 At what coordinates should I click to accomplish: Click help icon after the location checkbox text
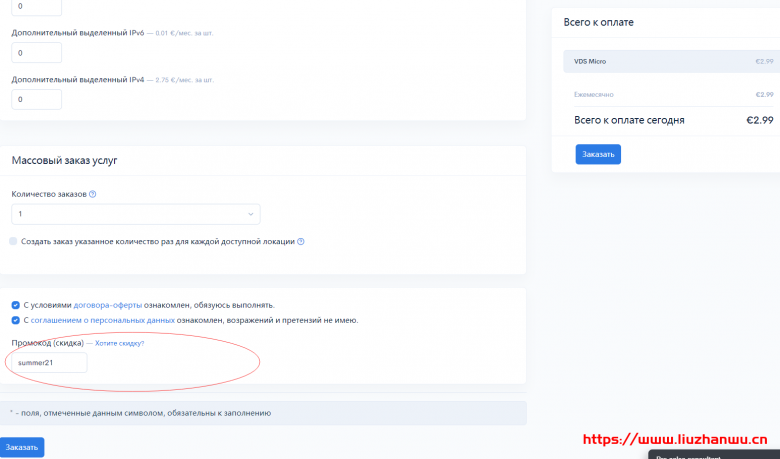tap(300, 241)
